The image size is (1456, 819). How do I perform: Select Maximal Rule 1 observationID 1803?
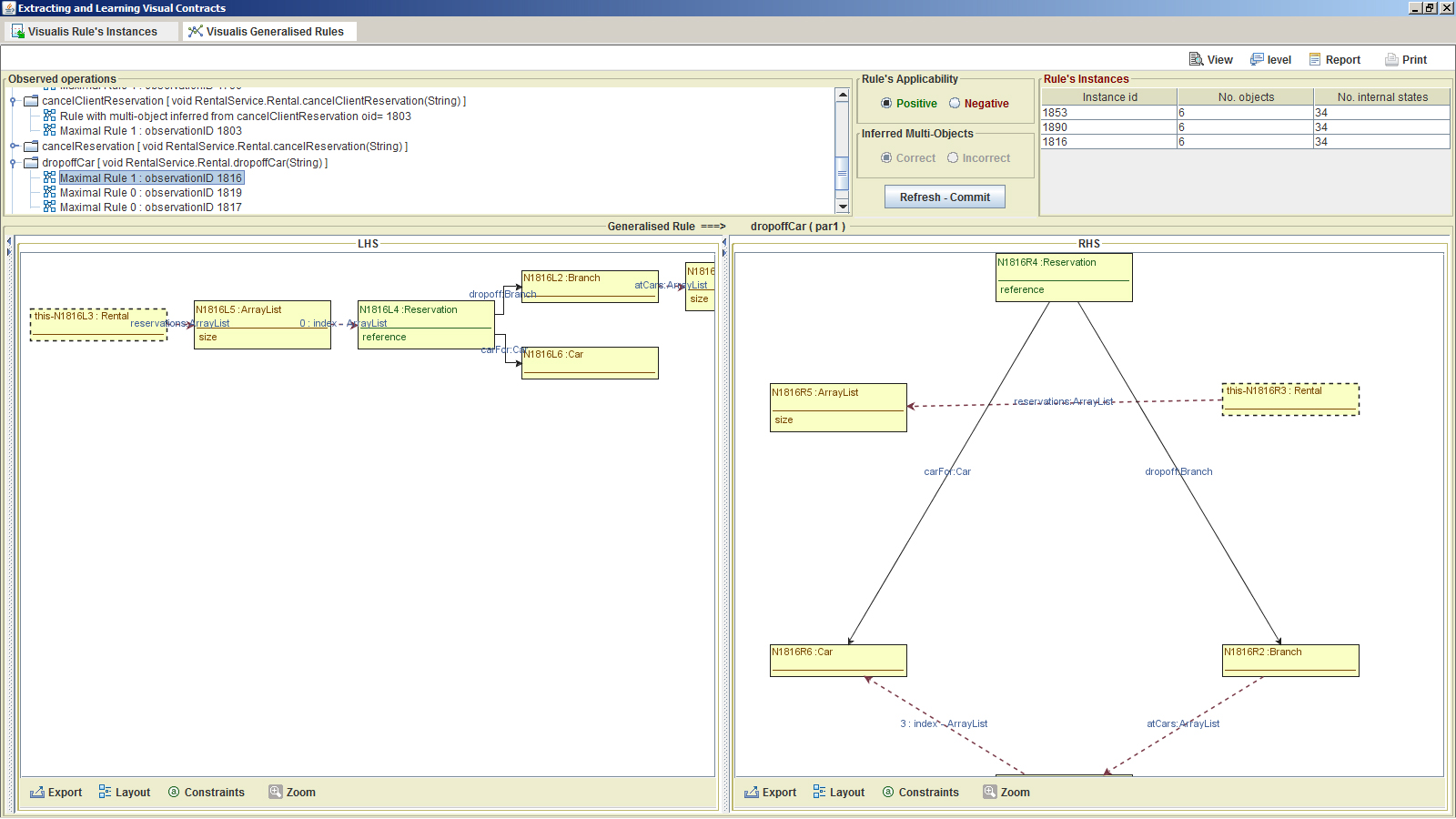click(x=151, y=130)
